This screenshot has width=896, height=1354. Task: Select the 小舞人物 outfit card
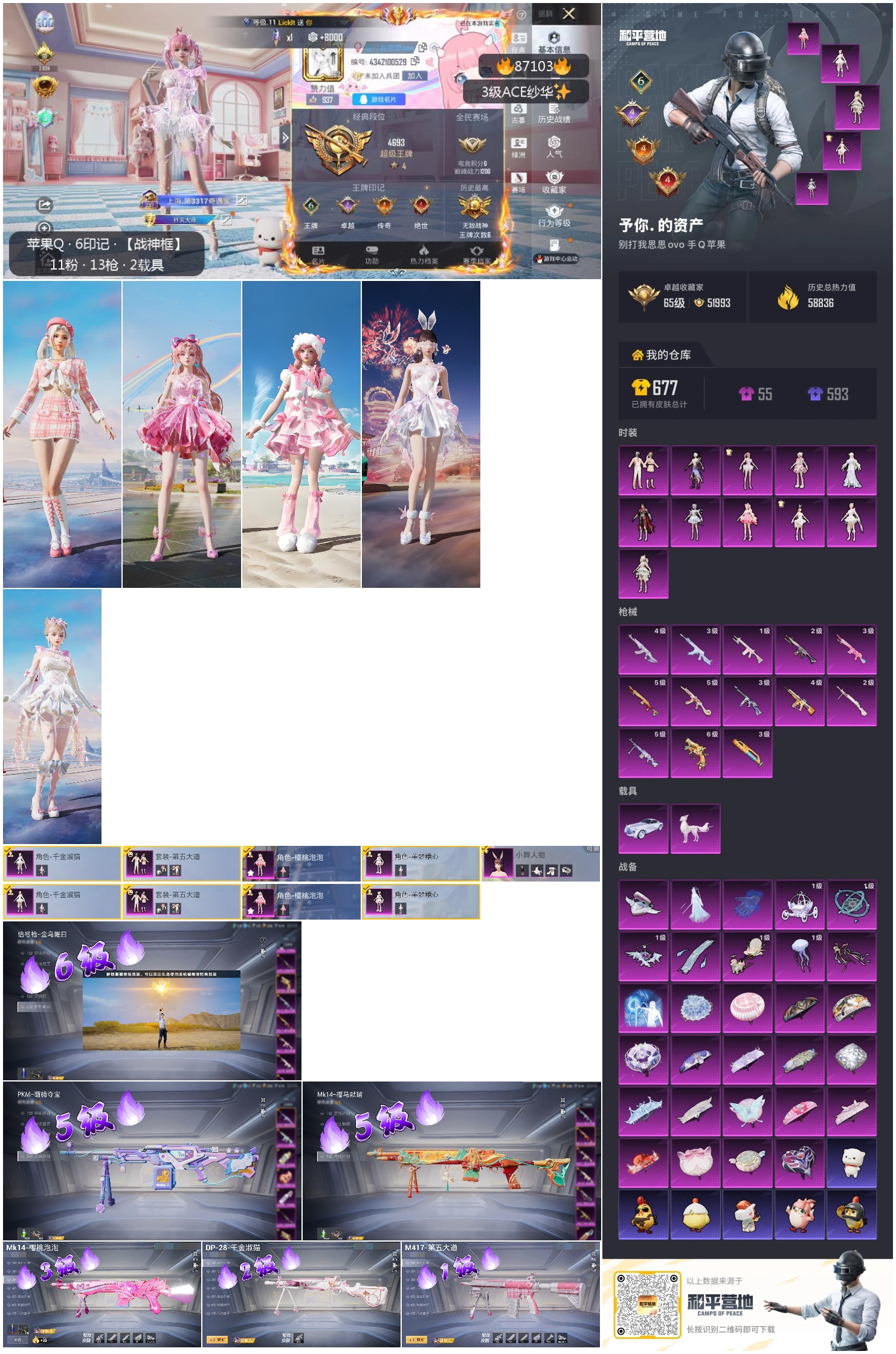[540, 863]
